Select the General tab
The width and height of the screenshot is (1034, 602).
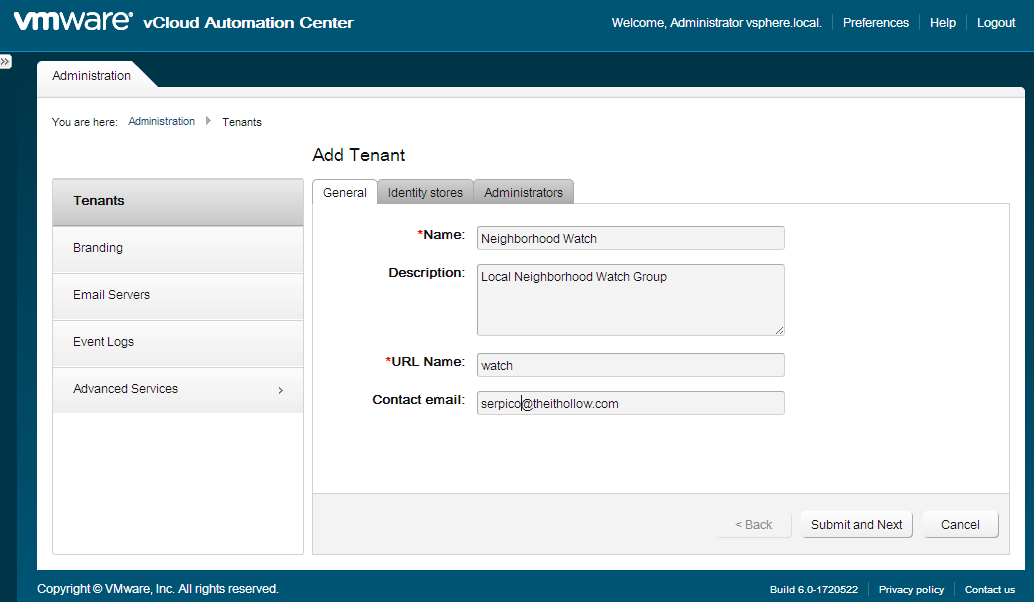point(345,193)
